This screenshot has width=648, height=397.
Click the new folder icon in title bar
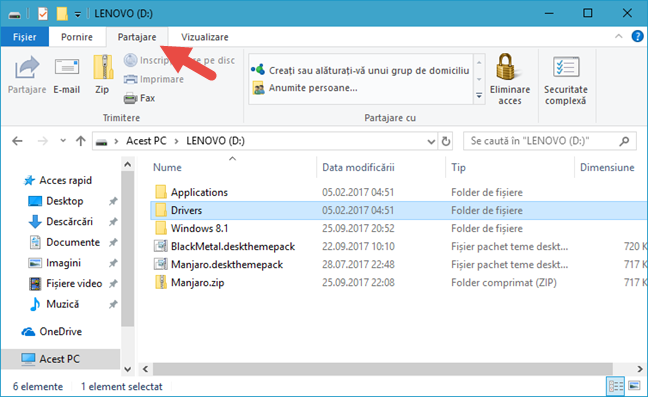(x=62, y=14)
